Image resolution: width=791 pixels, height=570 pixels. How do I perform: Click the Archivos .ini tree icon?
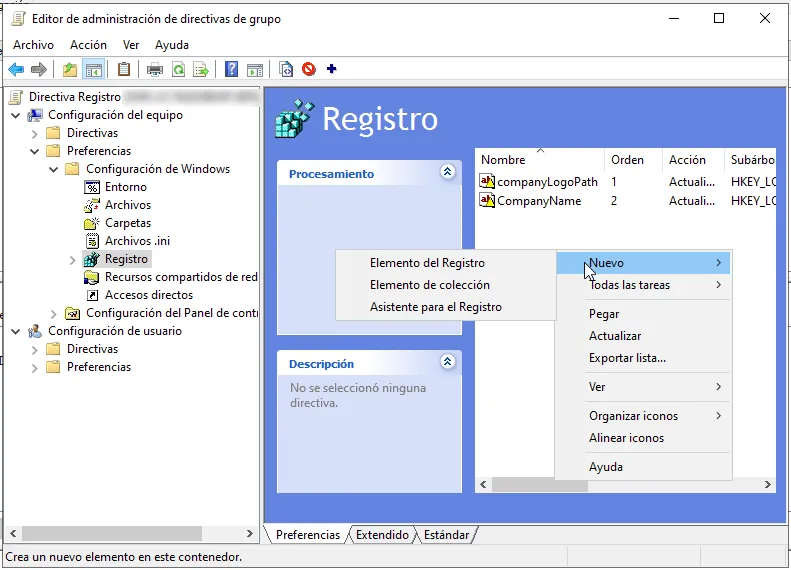click(x=92, y=241)
